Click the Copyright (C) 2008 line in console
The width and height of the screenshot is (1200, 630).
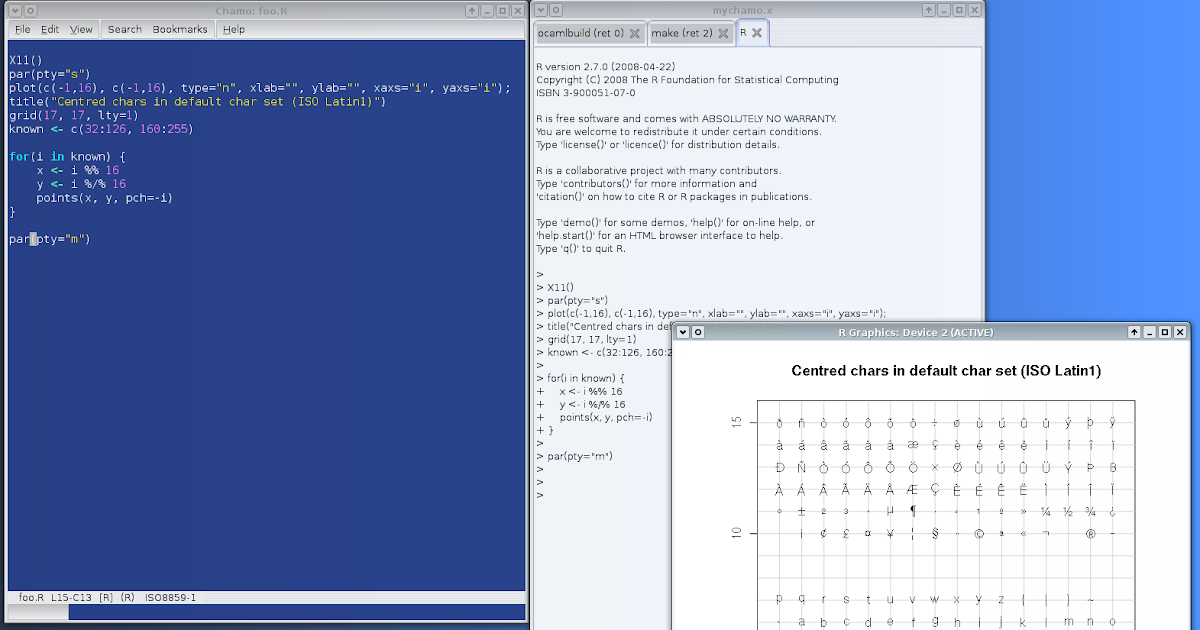[x=687, y=80]
